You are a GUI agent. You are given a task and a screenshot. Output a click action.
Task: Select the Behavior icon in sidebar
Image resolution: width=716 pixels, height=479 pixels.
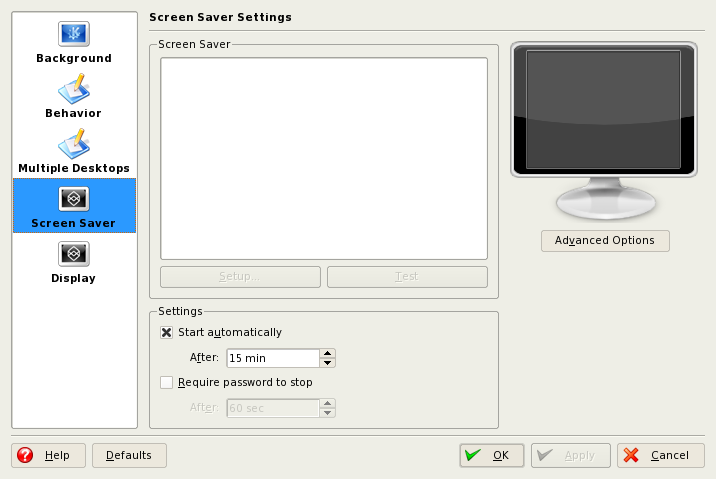tap(74, 90)
